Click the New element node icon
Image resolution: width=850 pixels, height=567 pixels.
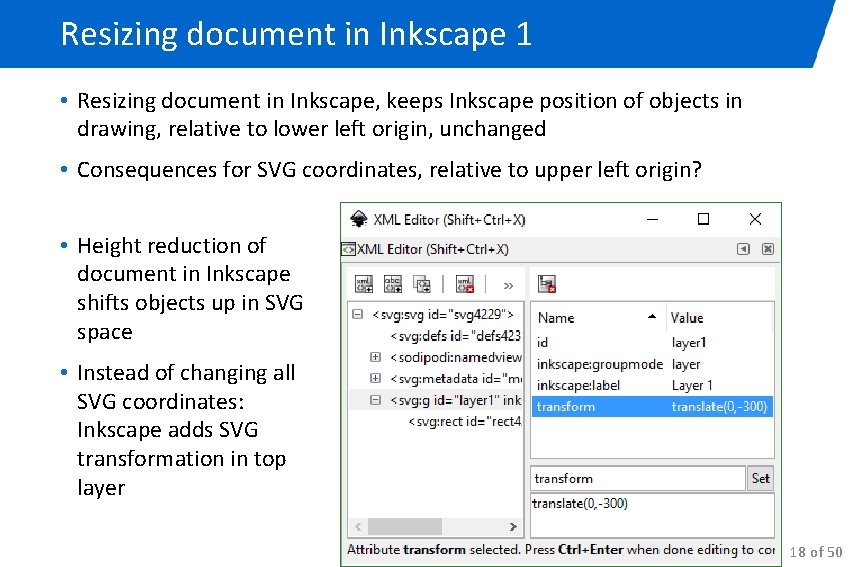point(364,284)
